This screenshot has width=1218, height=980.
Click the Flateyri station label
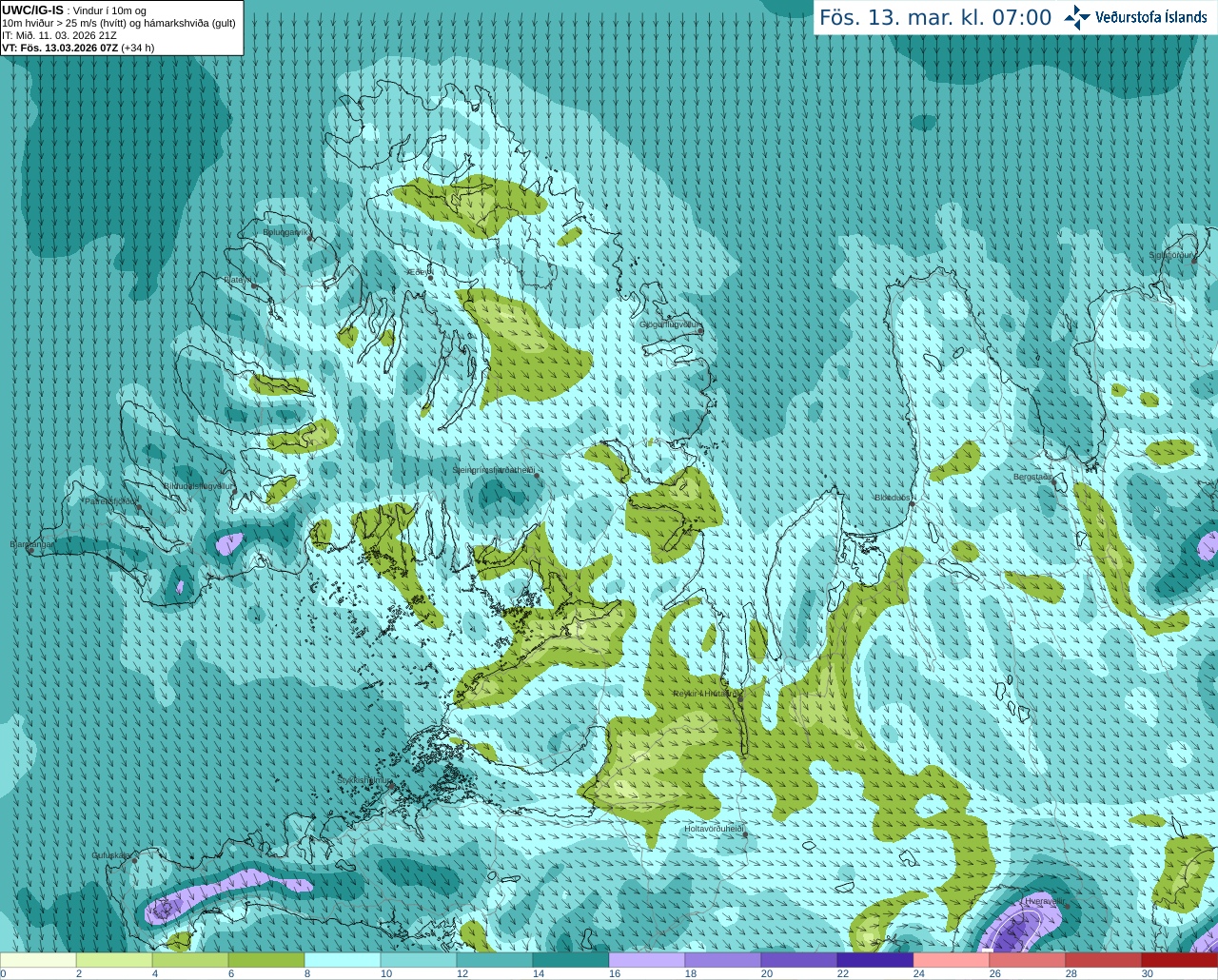point(239,280)
